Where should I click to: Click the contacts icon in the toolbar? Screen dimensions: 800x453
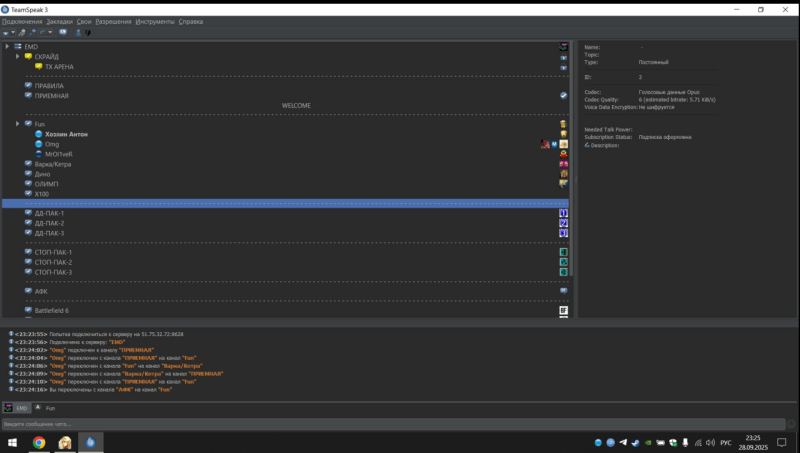click(x=78, y=32)
